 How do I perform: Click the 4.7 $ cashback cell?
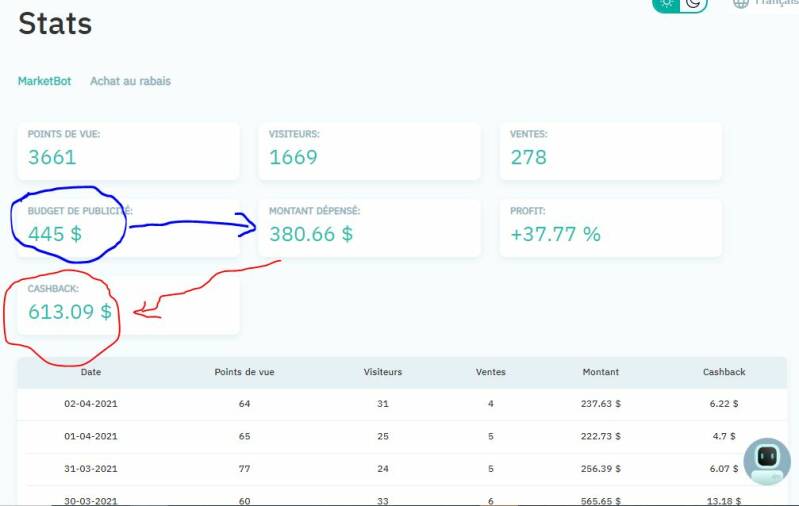tap(724, 436)
